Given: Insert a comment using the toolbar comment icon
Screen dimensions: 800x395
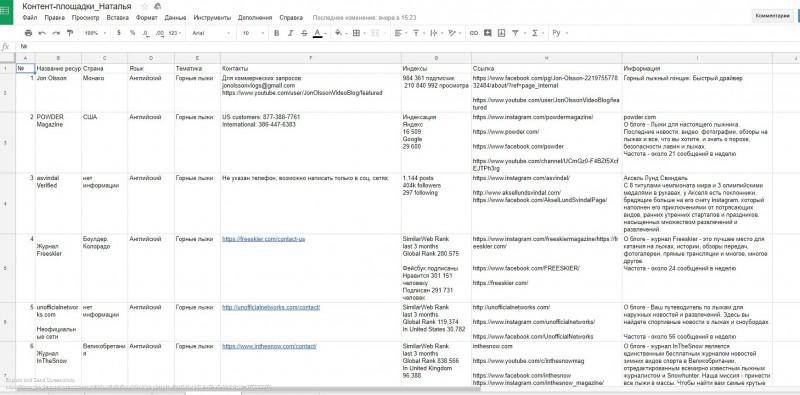Looking at the screenshot, I should point(488,33).
